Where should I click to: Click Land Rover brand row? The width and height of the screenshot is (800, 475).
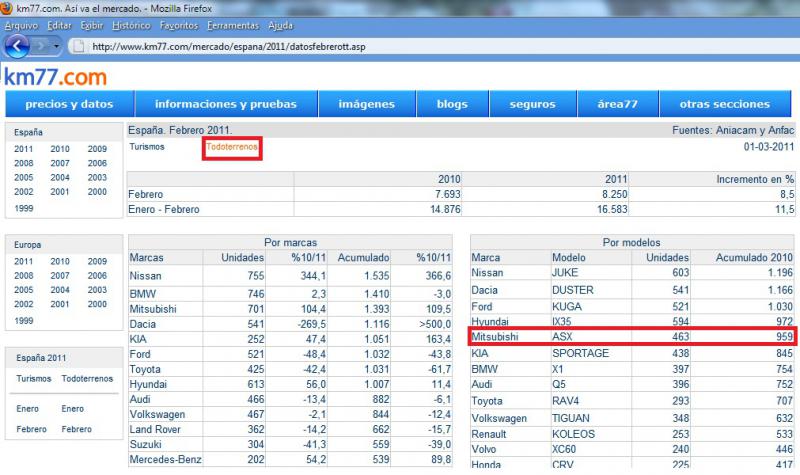click(290, 430)
